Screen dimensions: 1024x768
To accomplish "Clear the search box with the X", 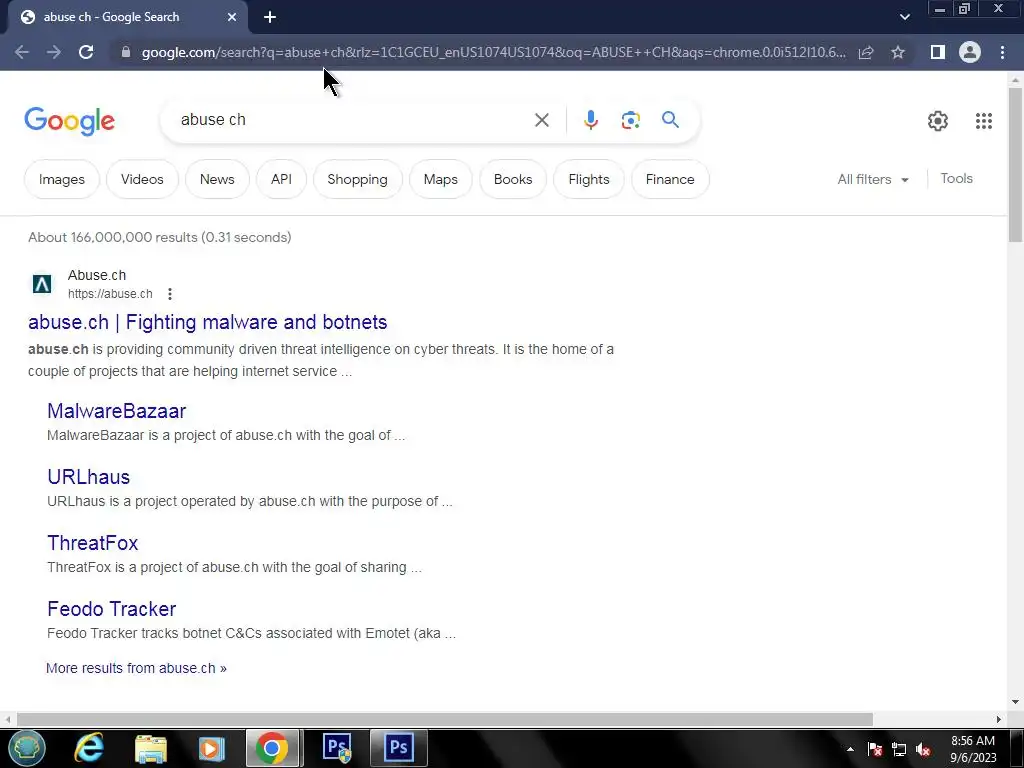I will click(541, 120).
